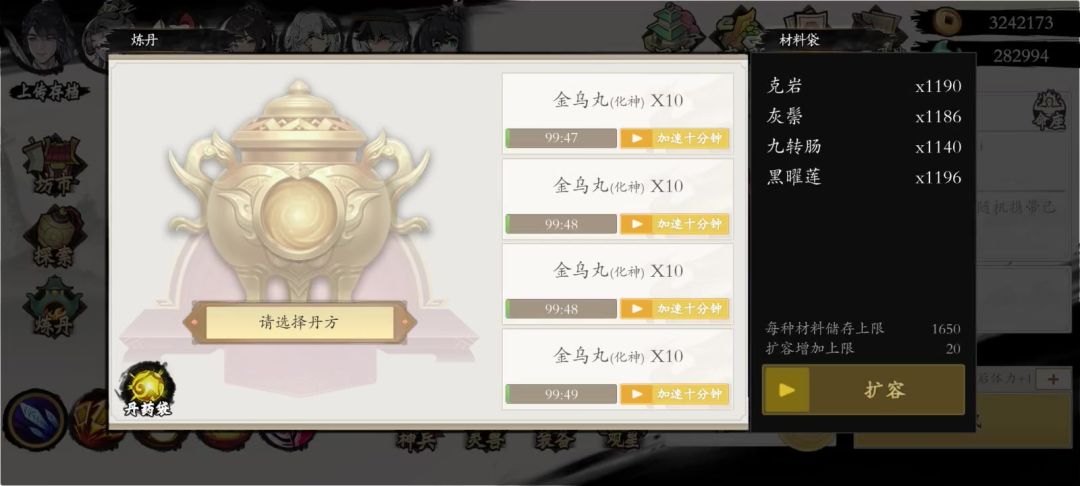Image resolution: width=1080 pixels, height=486 pixels.
Task: Click 请选择丹方 to choose a recipe
Action: tap(299, 323)
